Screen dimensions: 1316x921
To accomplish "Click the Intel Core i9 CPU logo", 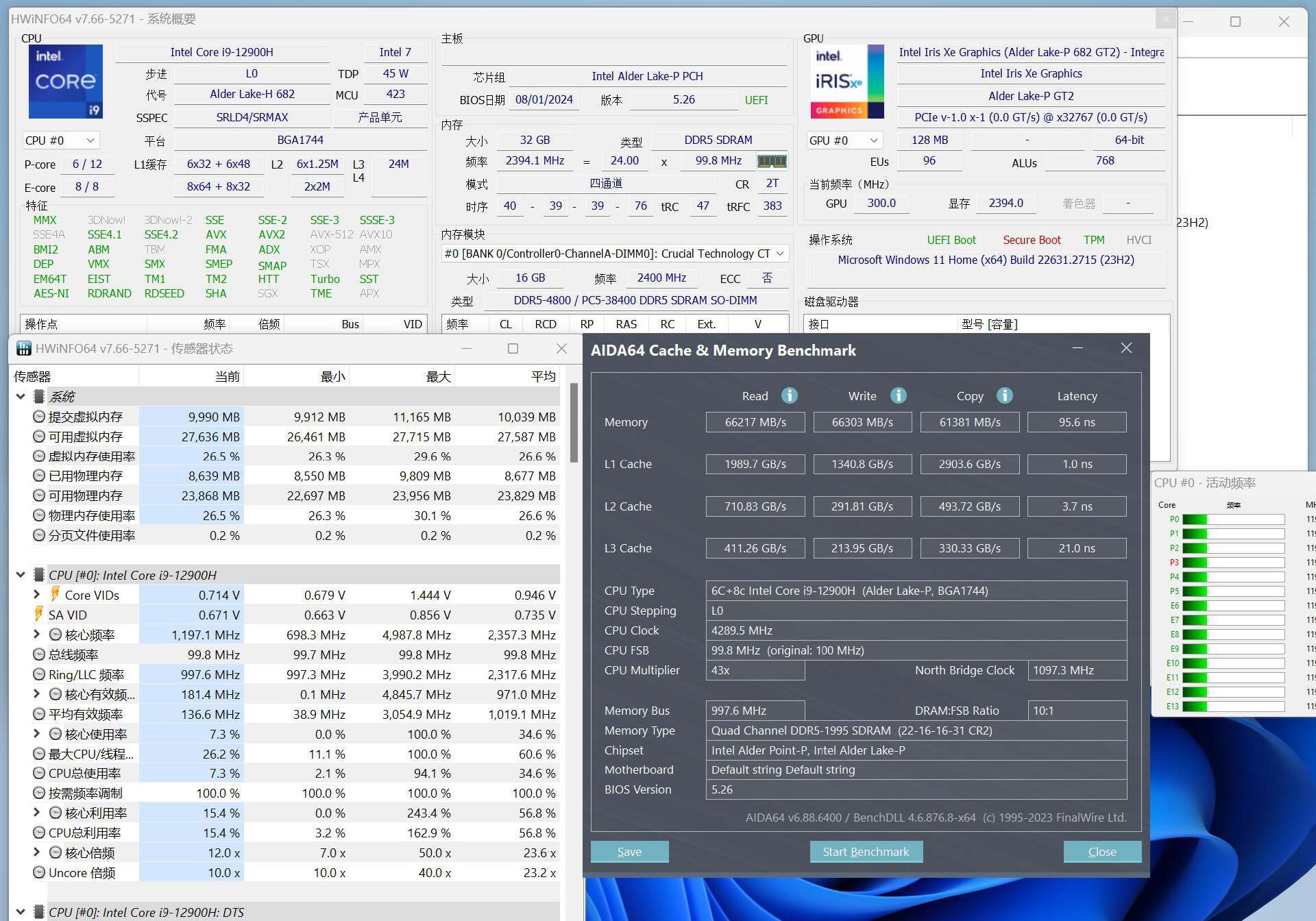I will [66, 82].
